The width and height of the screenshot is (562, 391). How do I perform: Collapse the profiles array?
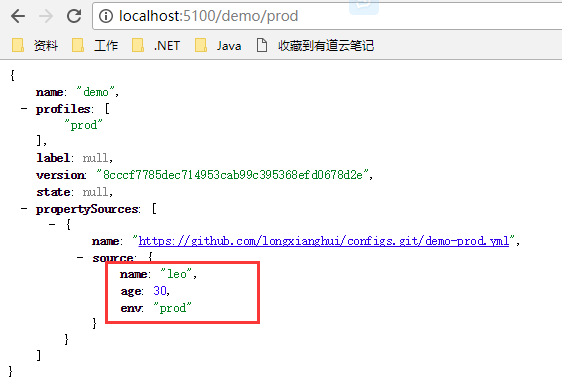tap(24, 108)
